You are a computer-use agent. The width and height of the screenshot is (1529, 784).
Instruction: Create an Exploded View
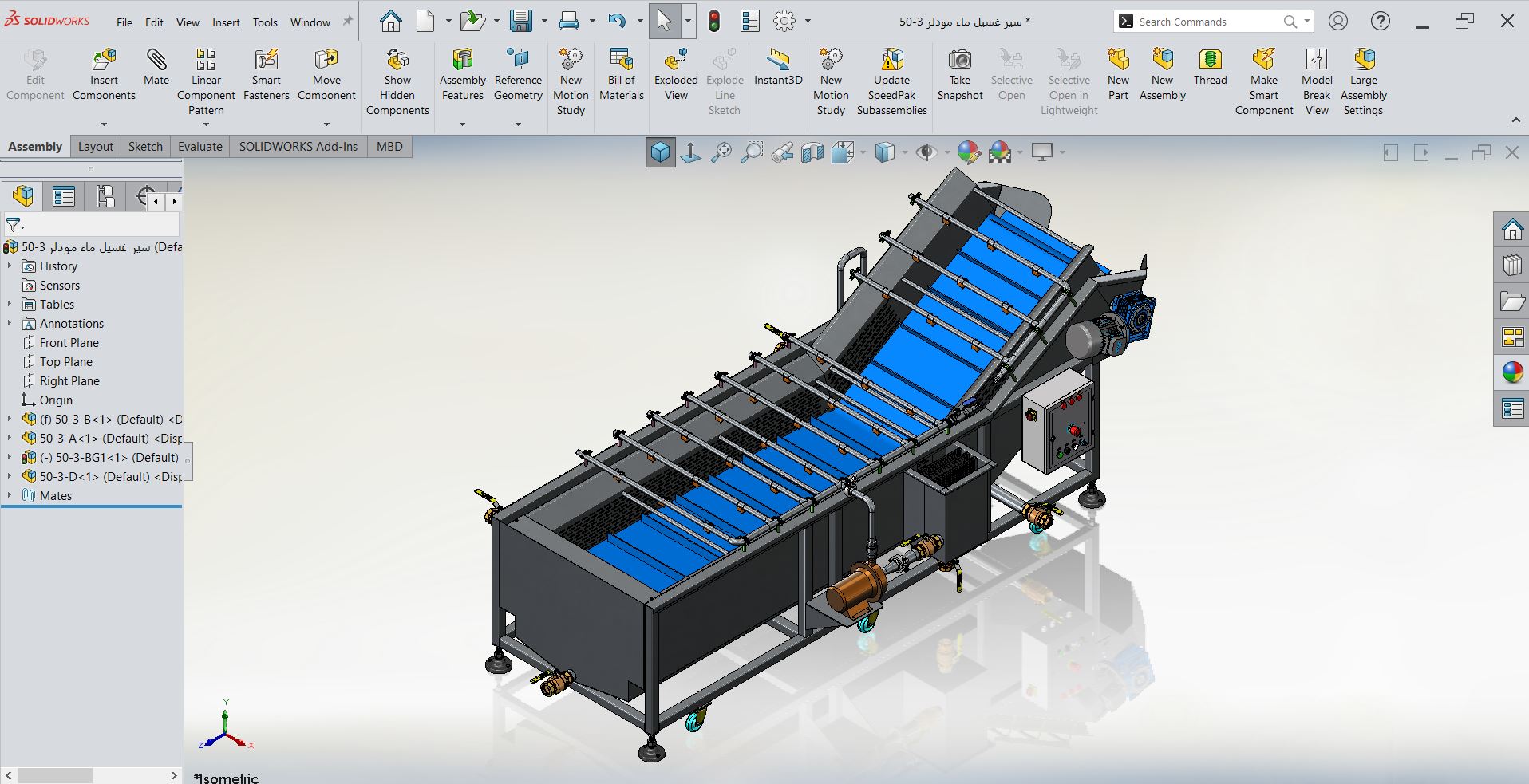676,74
